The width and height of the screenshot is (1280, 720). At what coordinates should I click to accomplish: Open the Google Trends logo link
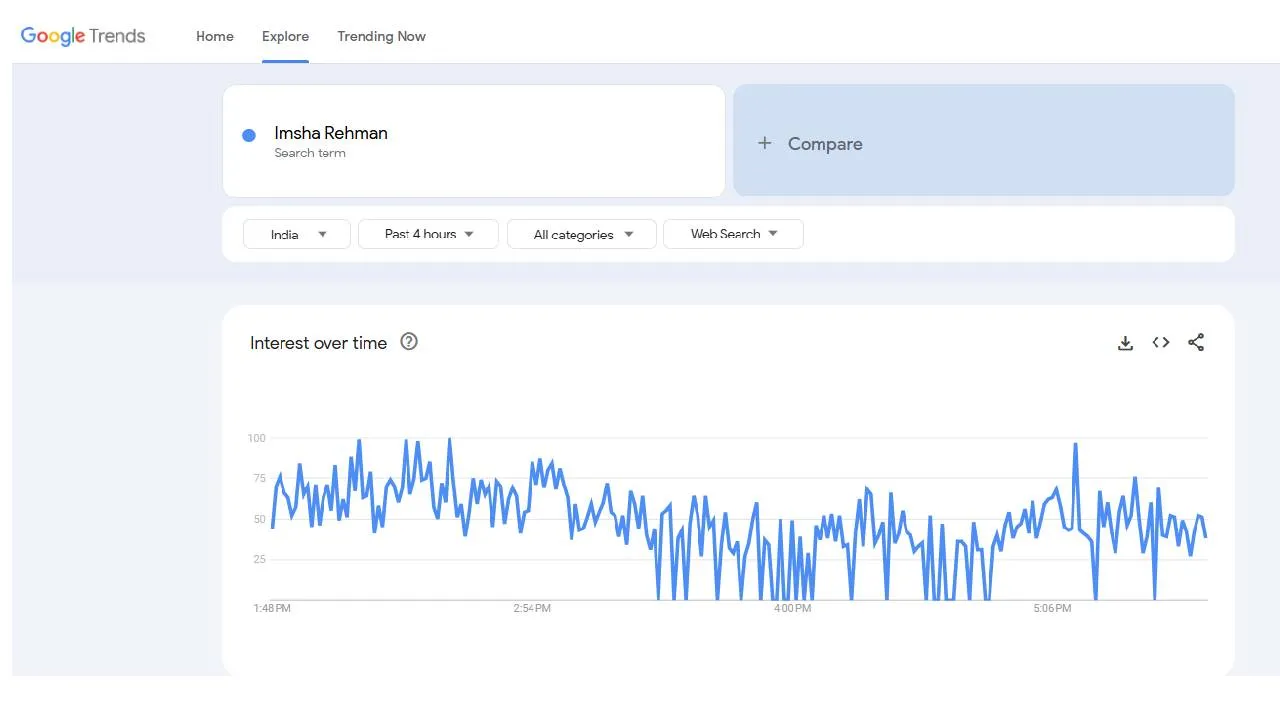(83, 36)
